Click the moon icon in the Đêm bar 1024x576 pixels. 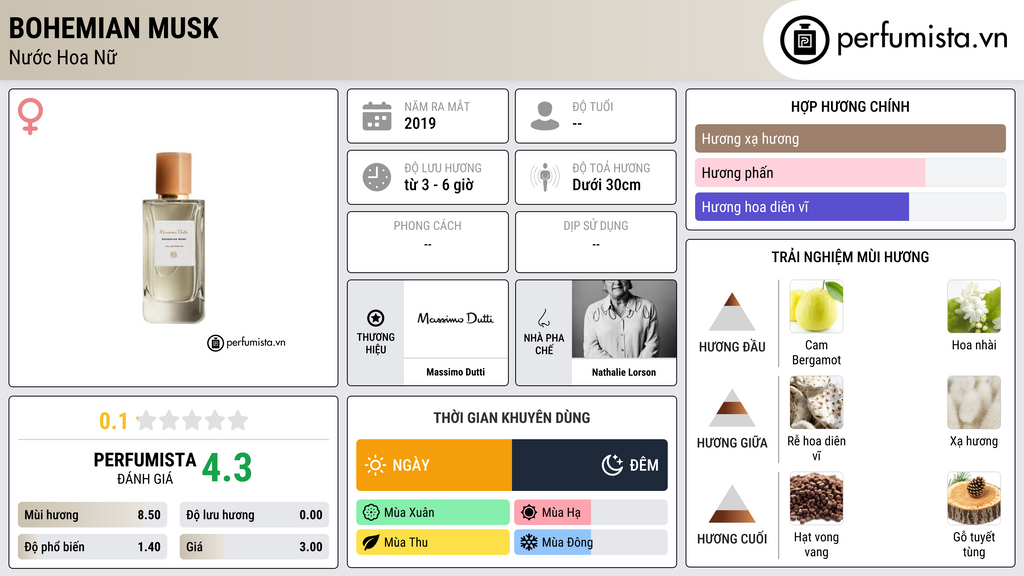click(x=612, y=465)
